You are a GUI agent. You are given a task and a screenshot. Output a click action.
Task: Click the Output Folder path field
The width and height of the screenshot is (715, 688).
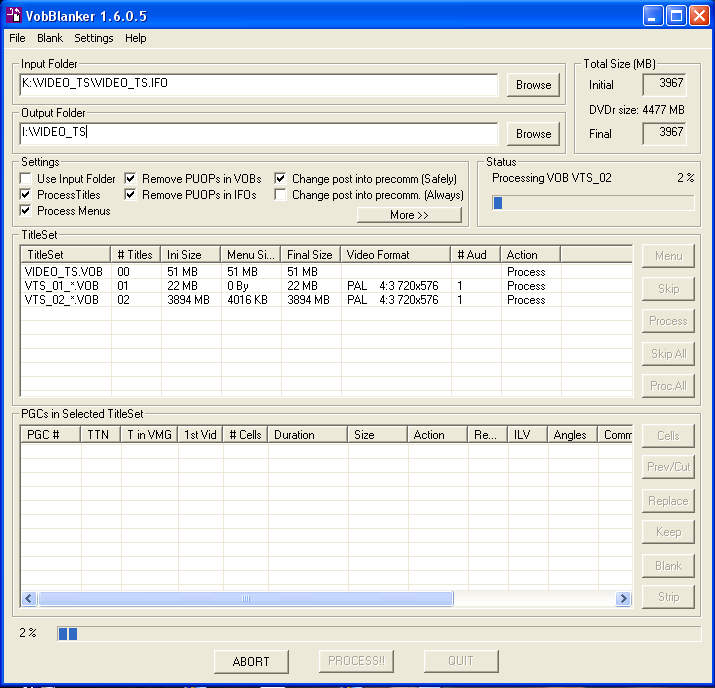[x=259, y=133]
